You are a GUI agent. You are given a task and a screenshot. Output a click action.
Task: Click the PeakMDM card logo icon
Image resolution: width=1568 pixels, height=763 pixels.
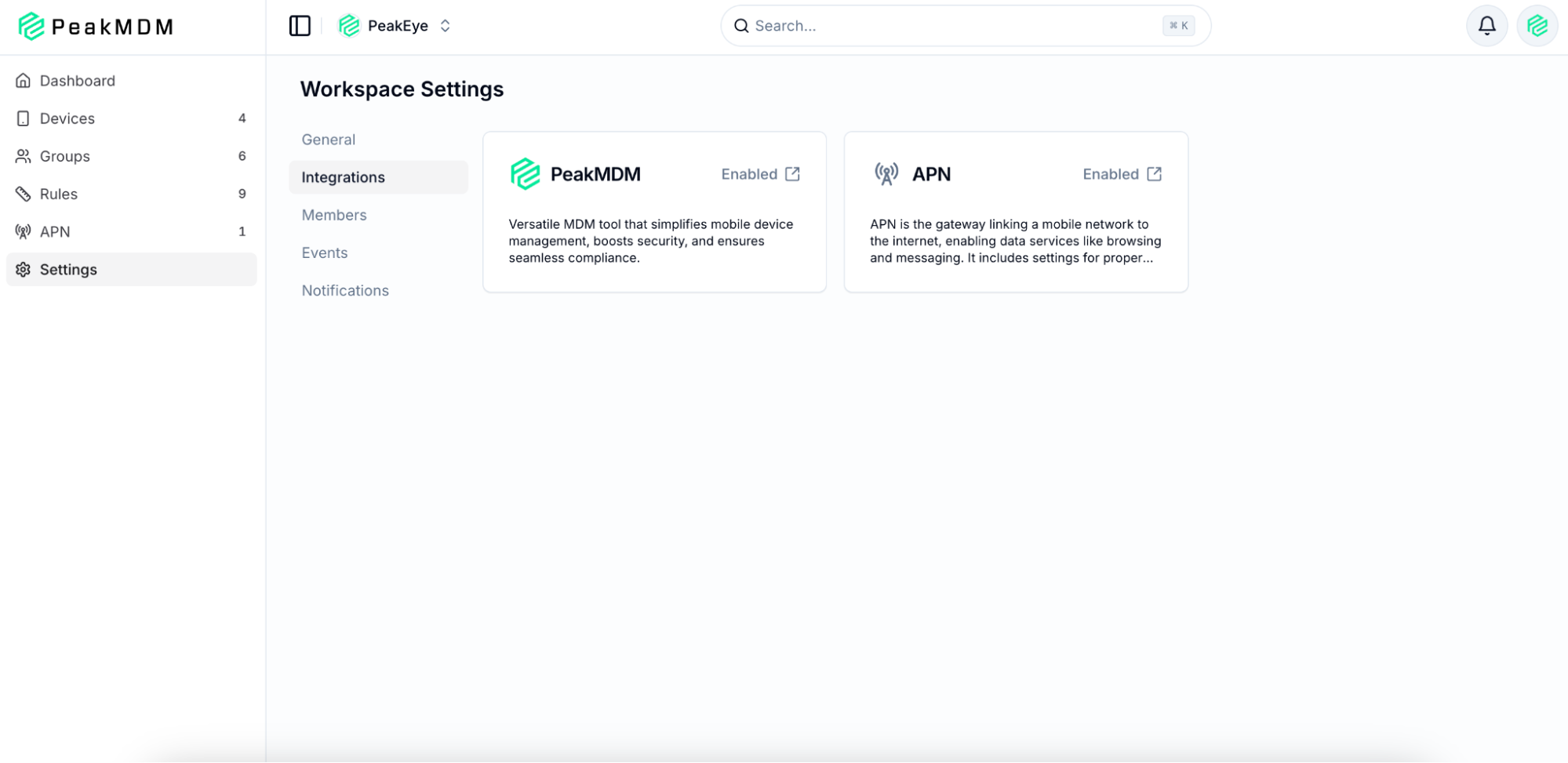(x=525, y=174)
